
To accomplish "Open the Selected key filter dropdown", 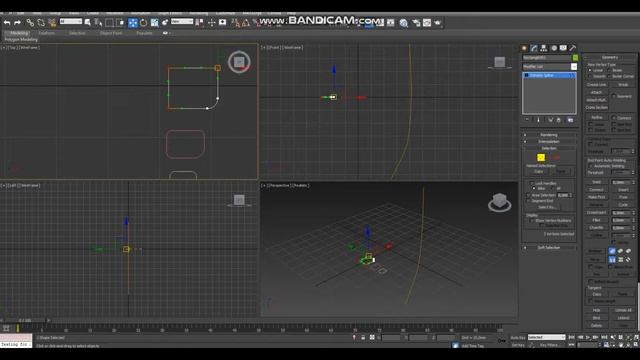I will [546, 338].
